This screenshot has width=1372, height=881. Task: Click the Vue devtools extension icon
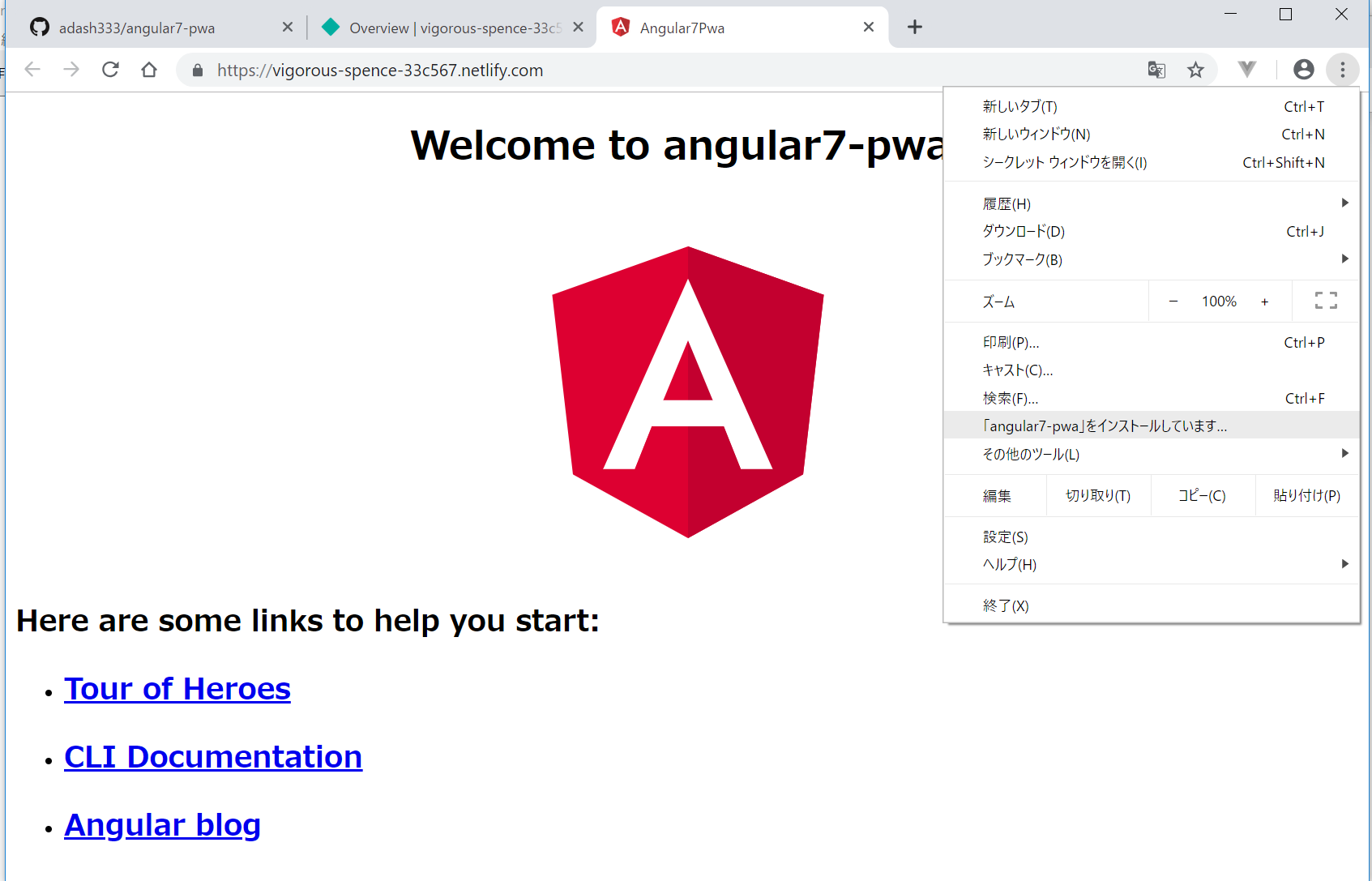1247,70
